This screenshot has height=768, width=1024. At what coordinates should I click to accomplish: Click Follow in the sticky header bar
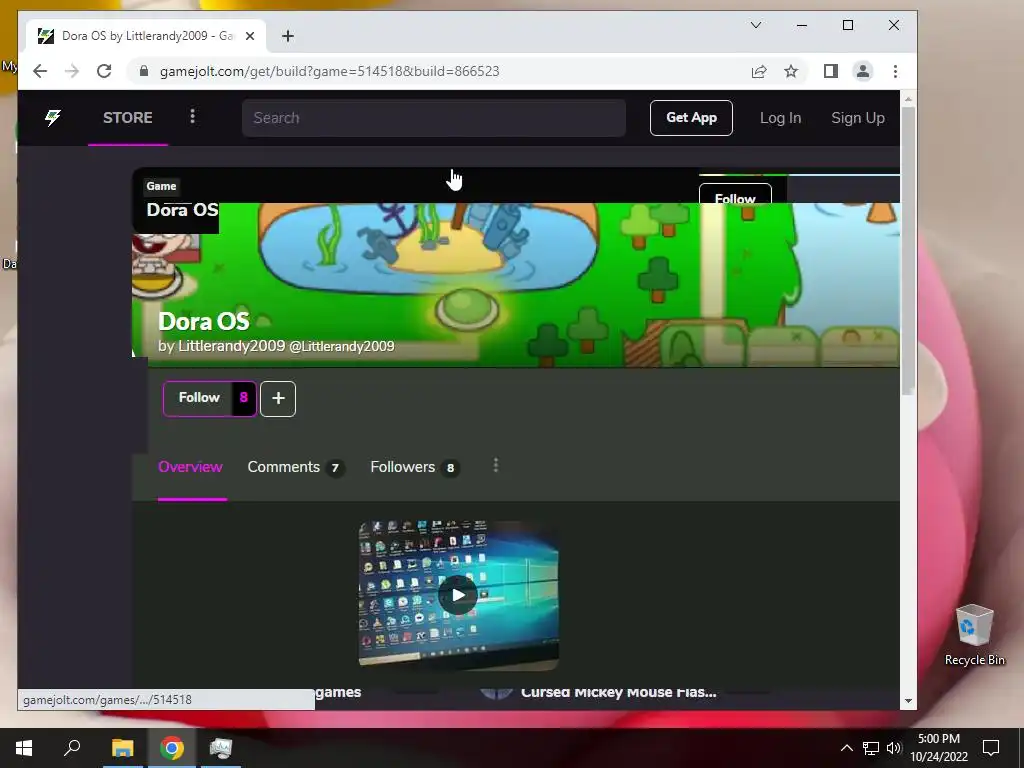(735, 194)
